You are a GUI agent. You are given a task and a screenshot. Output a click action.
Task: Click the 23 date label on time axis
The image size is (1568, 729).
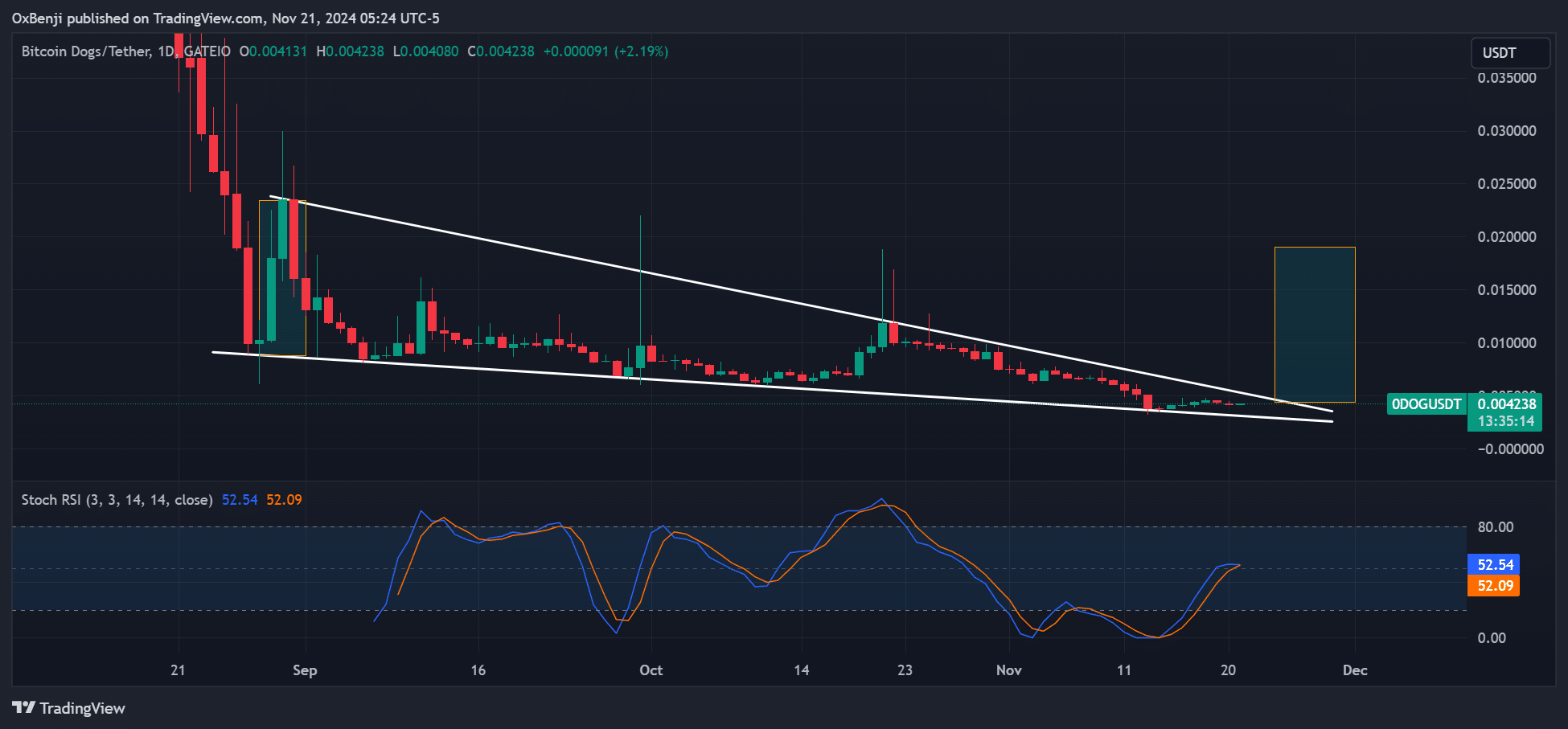(x=905, y=670)
